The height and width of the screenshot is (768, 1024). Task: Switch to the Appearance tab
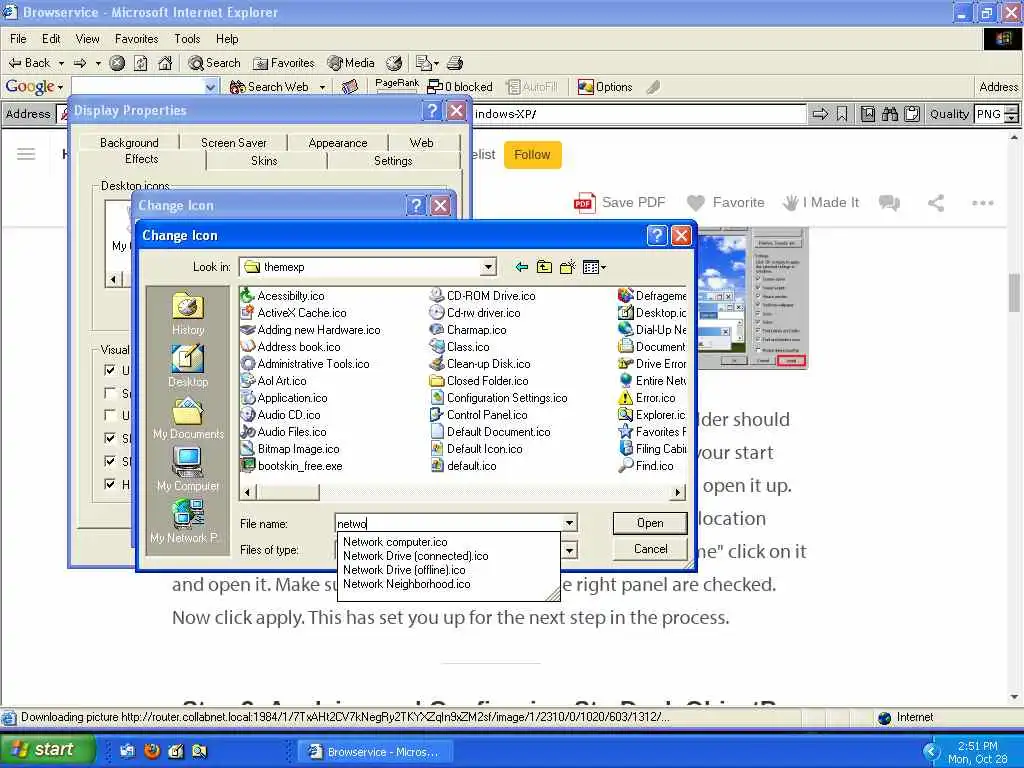(338, 142)
